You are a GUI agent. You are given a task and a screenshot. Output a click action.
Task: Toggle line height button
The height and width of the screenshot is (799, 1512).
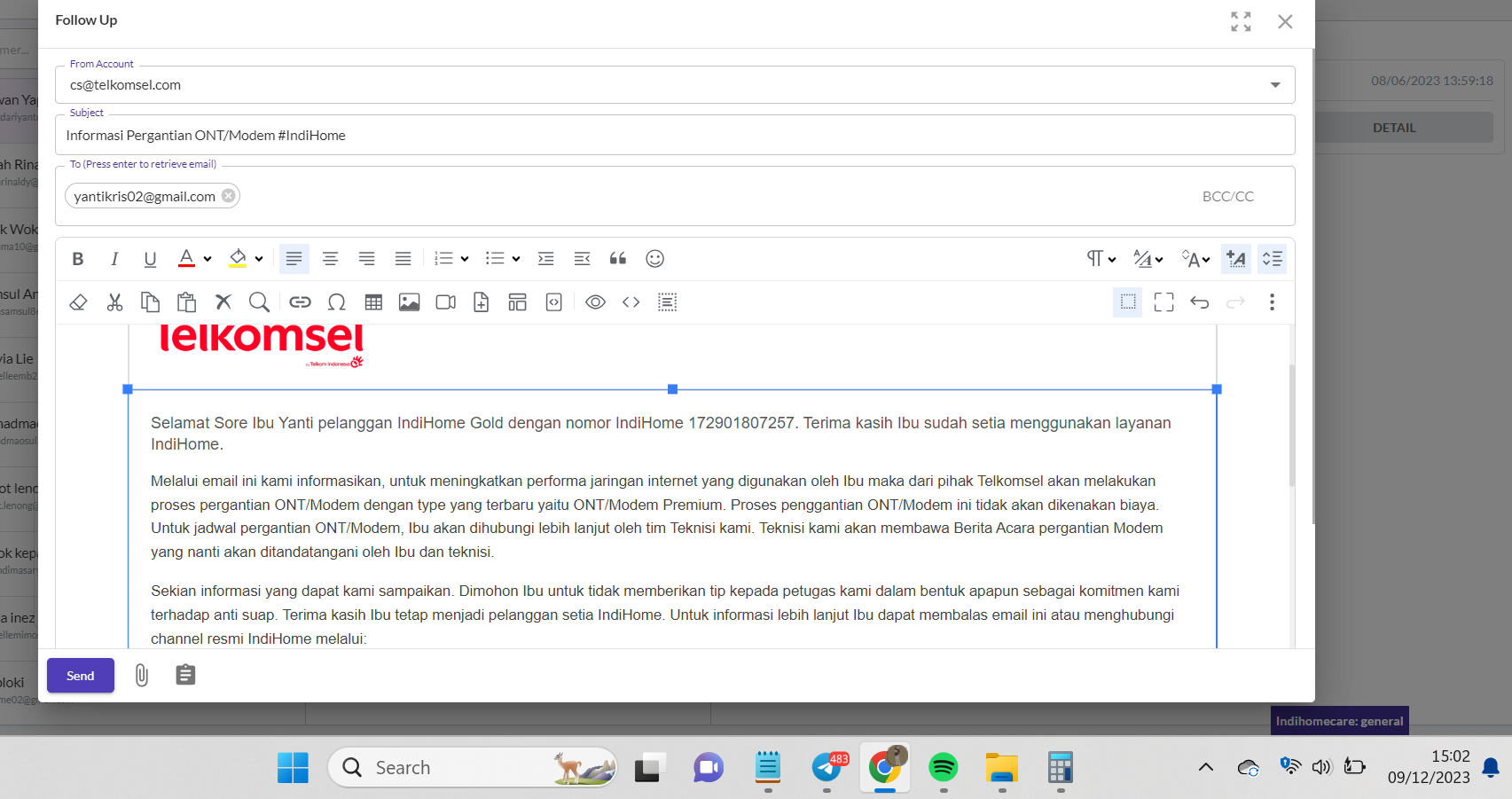(x=1273, y=259)
